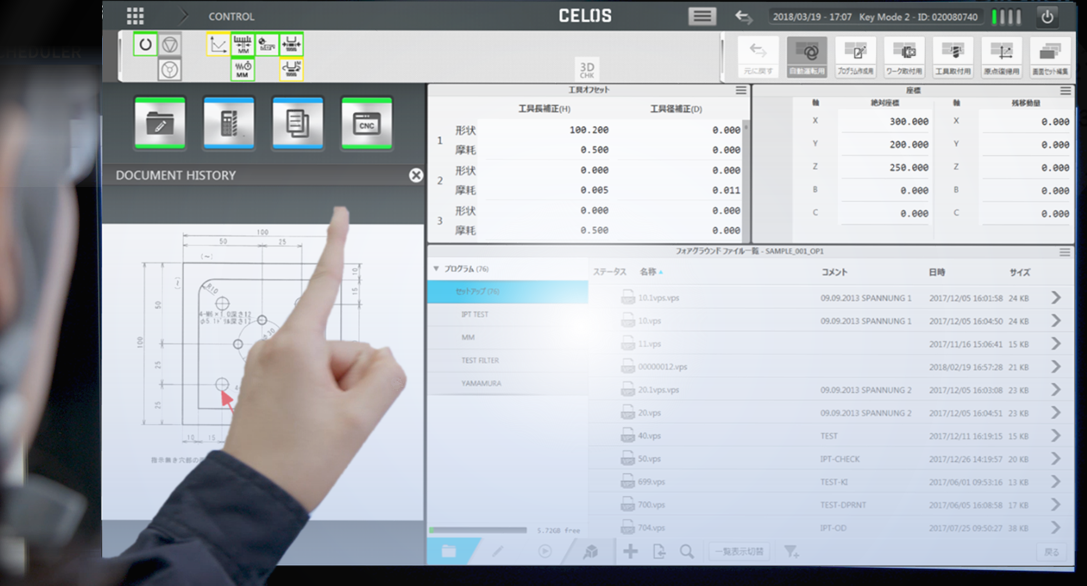Open the CNC window app tile
Image resolution: width=1087 pixels, height=586 pixels.
click(x=367, y=123)
